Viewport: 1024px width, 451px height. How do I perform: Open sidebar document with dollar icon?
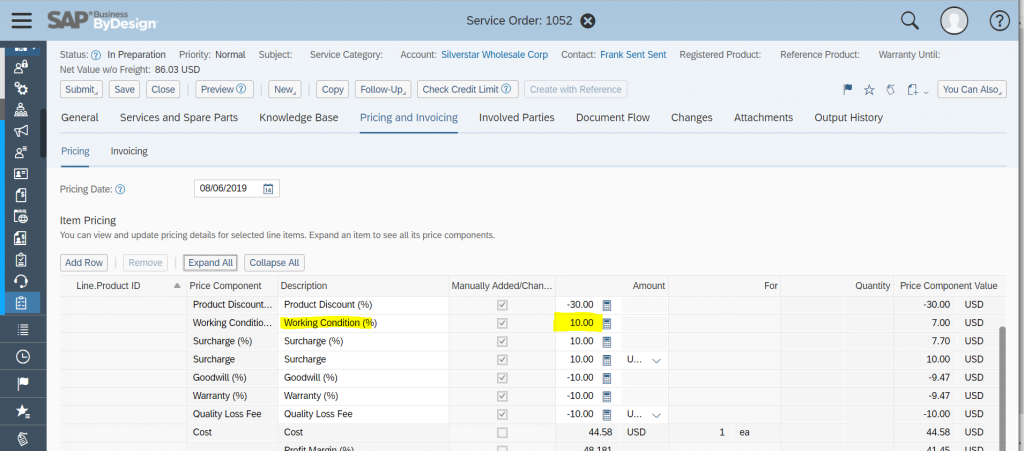point(21,194)
